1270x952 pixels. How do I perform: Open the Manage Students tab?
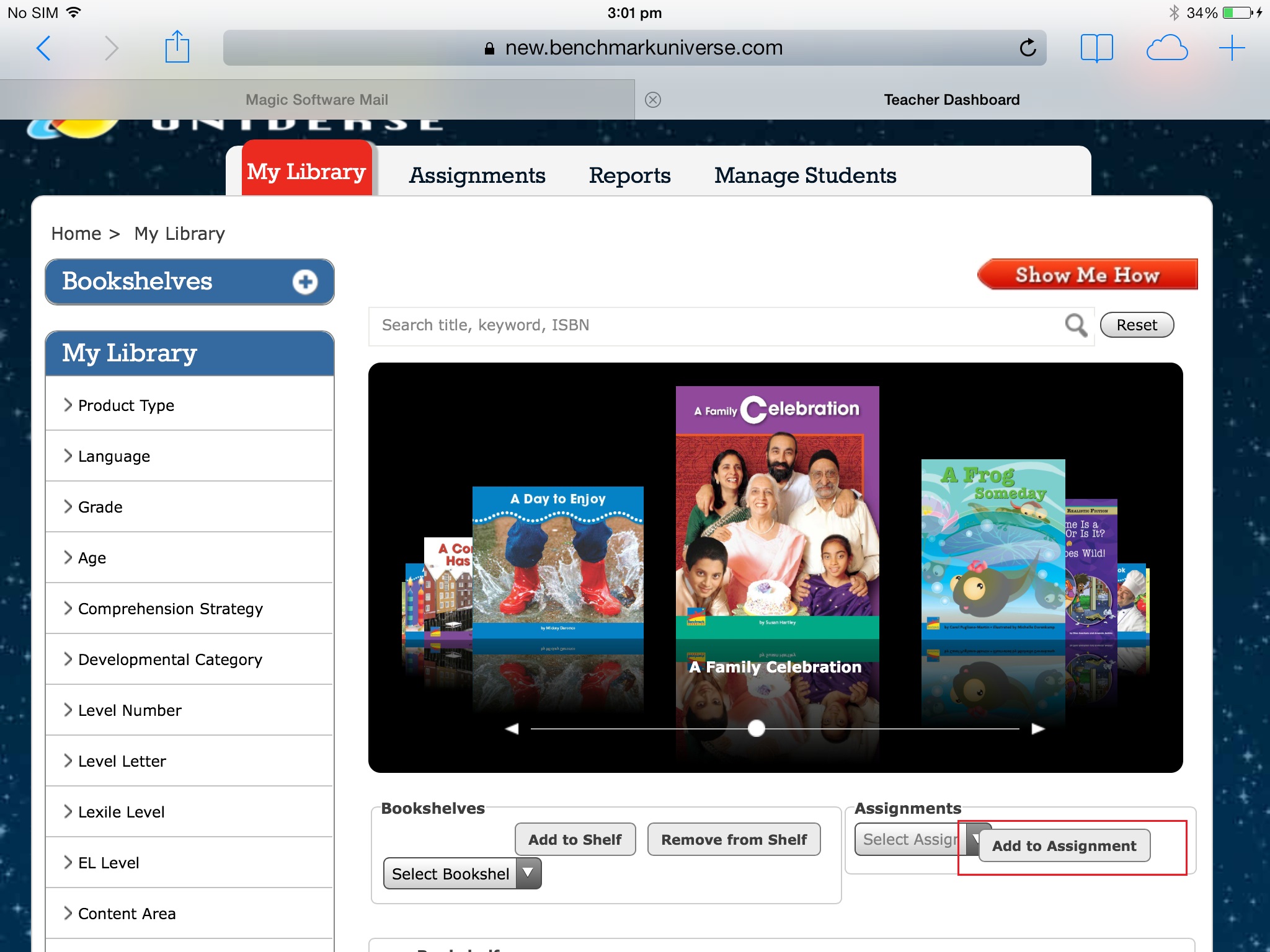tap(805, 175)
